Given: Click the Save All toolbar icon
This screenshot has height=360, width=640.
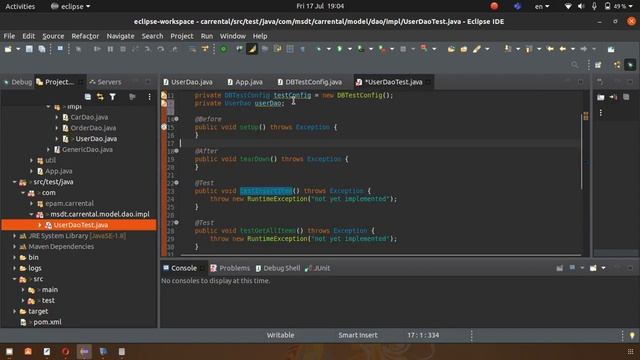Looking at the screenshot, I should click(x=42, y=49).
